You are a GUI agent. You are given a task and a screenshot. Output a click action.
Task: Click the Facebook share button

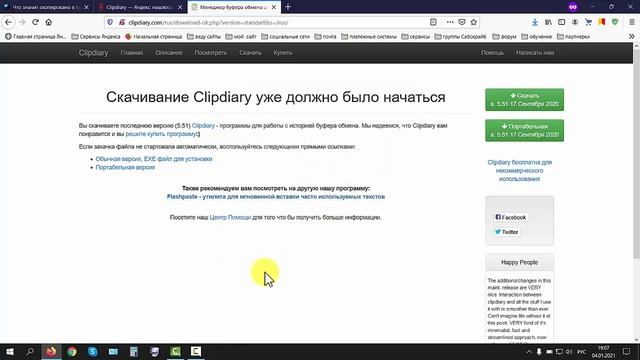pyautogui.click(x=511, y=218)
